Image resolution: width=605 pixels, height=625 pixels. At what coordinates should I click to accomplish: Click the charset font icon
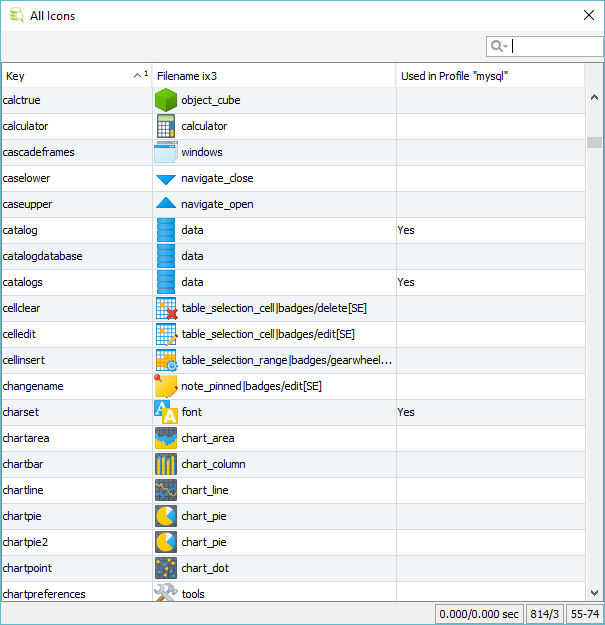point(166,412)
